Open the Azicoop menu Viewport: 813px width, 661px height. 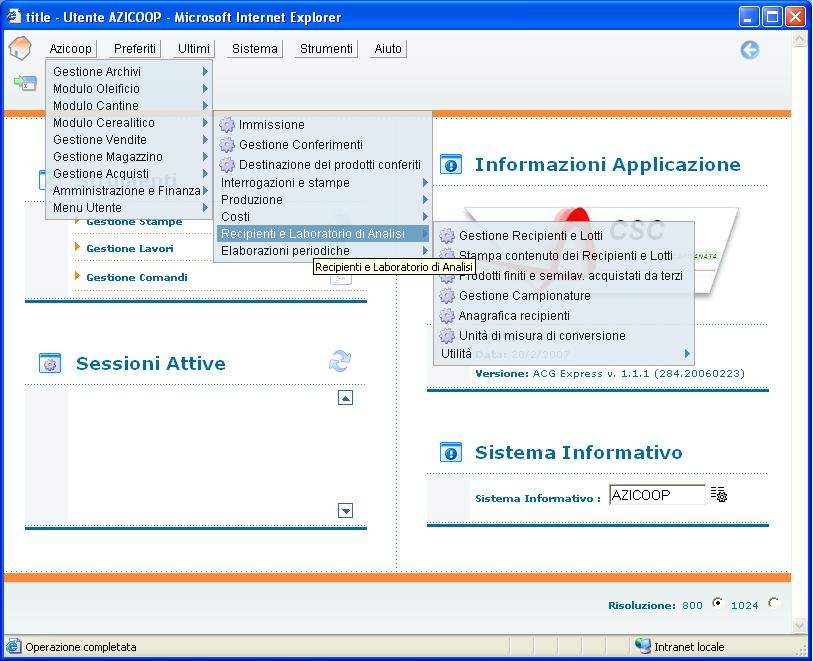(x=71, y=49)
